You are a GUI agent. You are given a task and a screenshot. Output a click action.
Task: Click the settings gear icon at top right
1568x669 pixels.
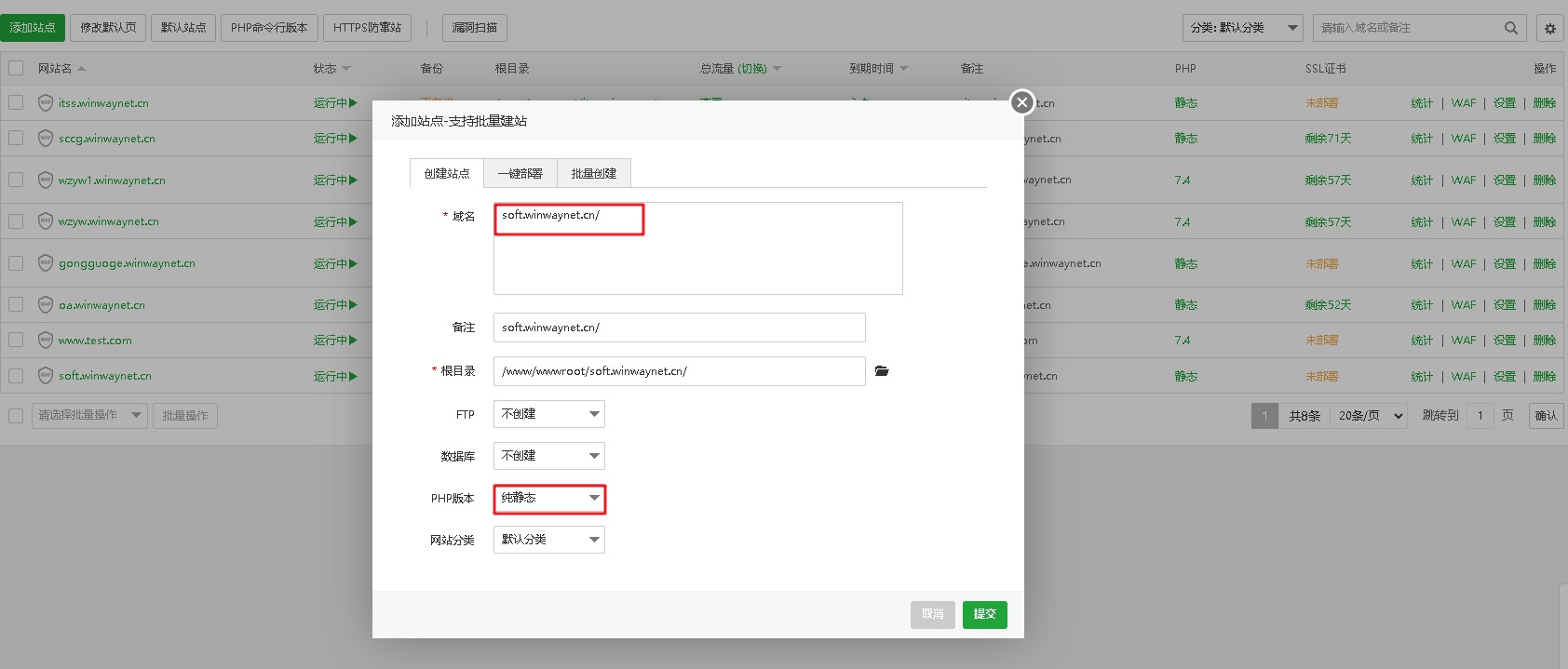[1550, 28]
